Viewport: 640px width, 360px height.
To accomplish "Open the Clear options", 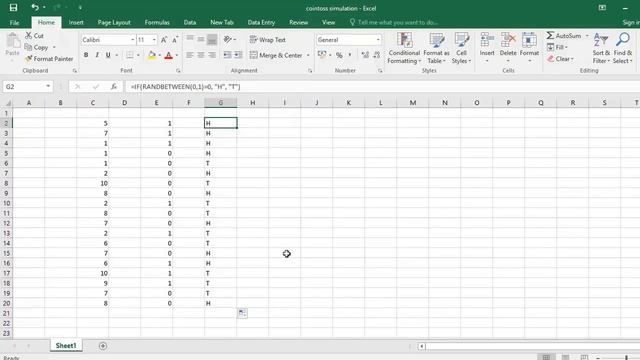I will coord(560,59).
